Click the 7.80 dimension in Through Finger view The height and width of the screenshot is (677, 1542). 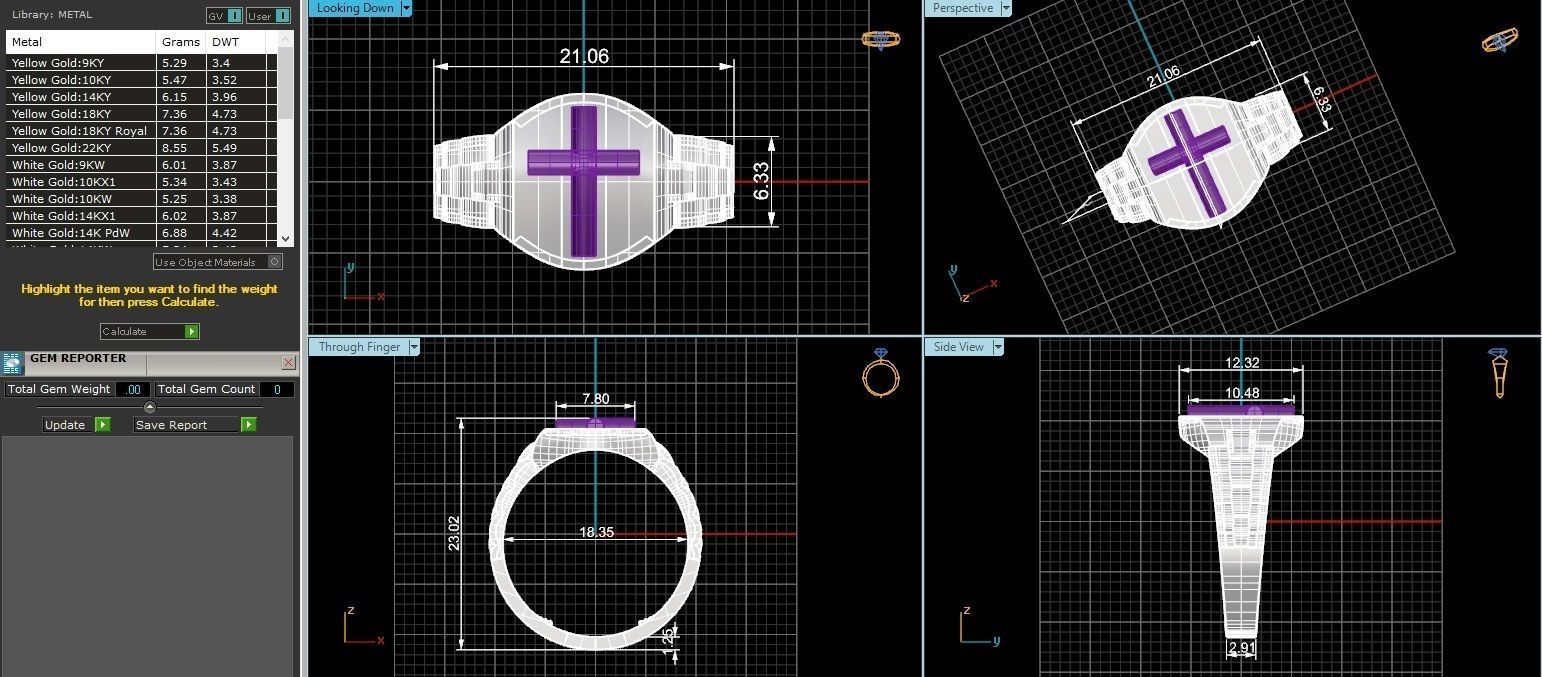595,399
